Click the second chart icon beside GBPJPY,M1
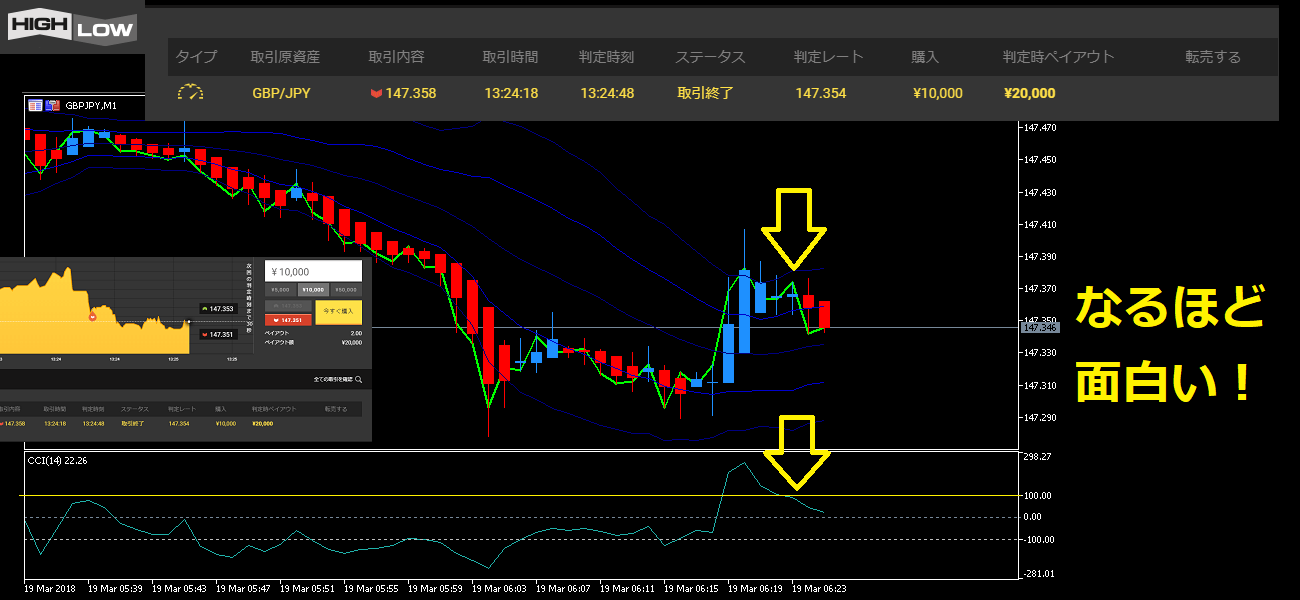This screenshot has height=600, width=1300. tap(52, 105)
